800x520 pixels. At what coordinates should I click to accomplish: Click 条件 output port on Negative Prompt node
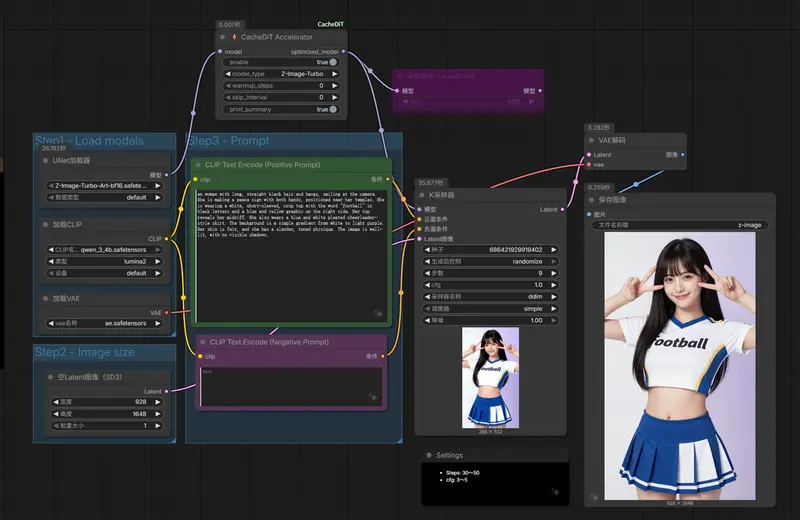pyautogui.click(x=383, y=356)
